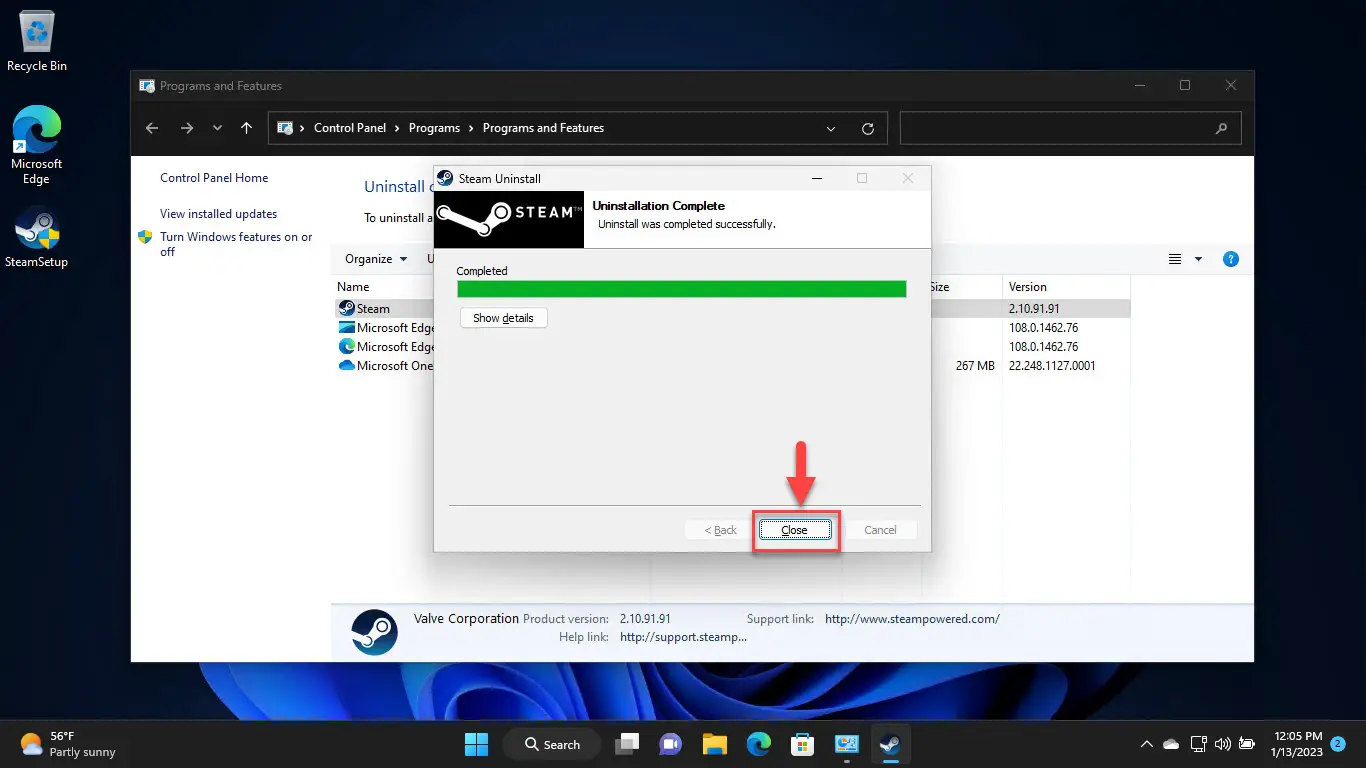The width and height of the screenshot is (1366, 768).
Task: Click Programs breadcrumb
Action: tap(434, 128)
